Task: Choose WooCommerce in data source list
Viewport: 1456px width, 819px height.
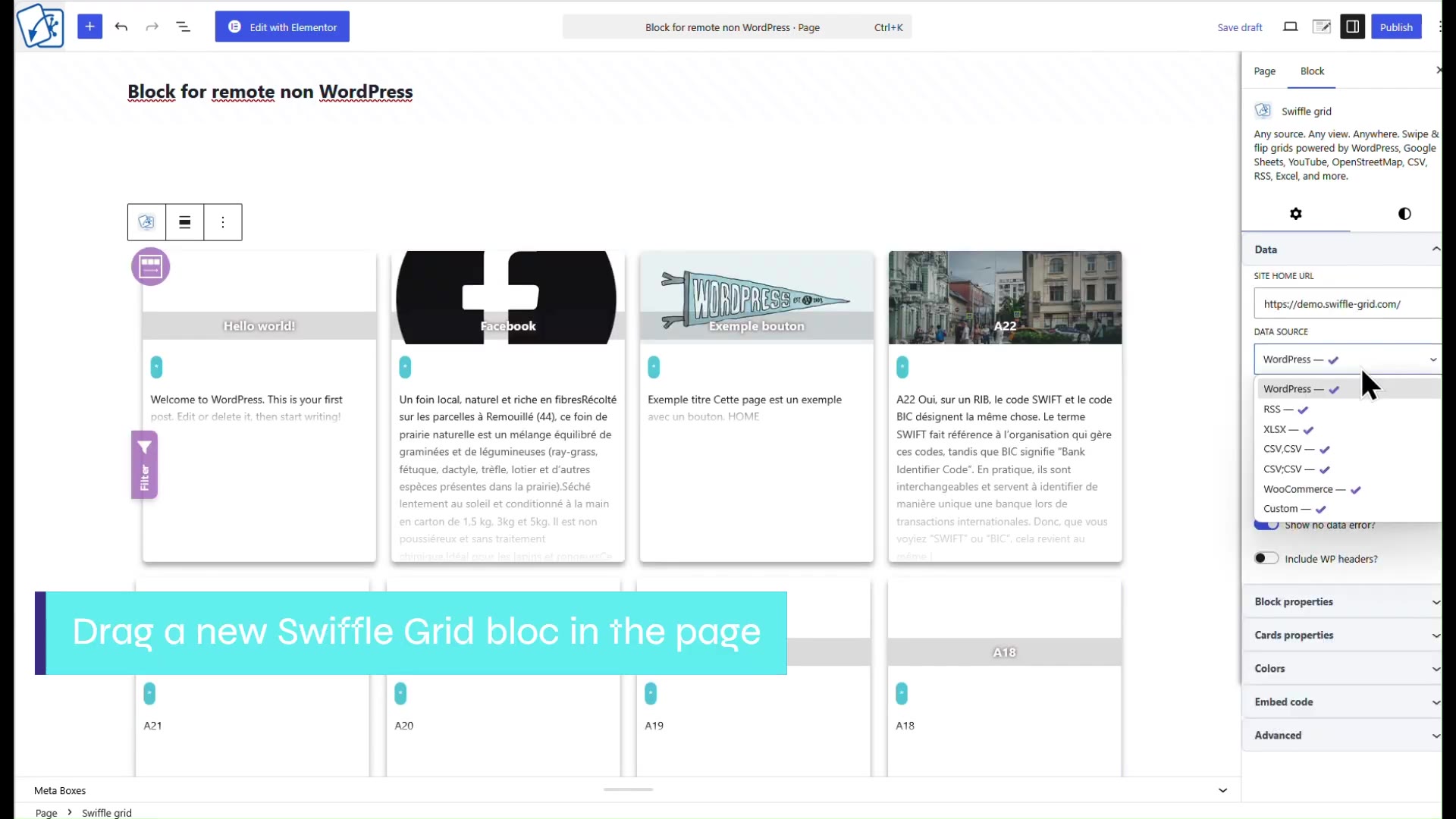Action: (x=1348, y=489)
